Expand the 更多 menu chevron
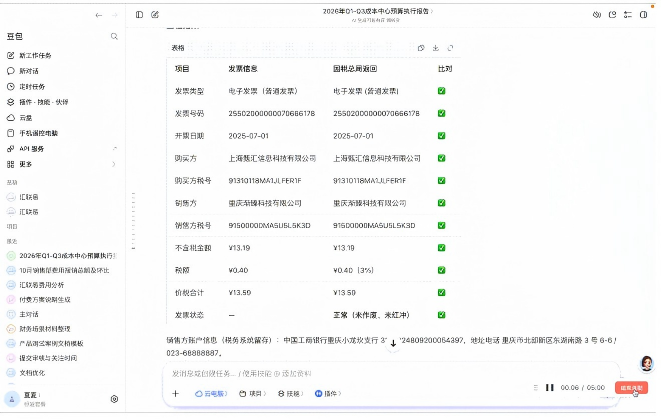This screenshot has height=419, width=661. [x=114, y=164]
